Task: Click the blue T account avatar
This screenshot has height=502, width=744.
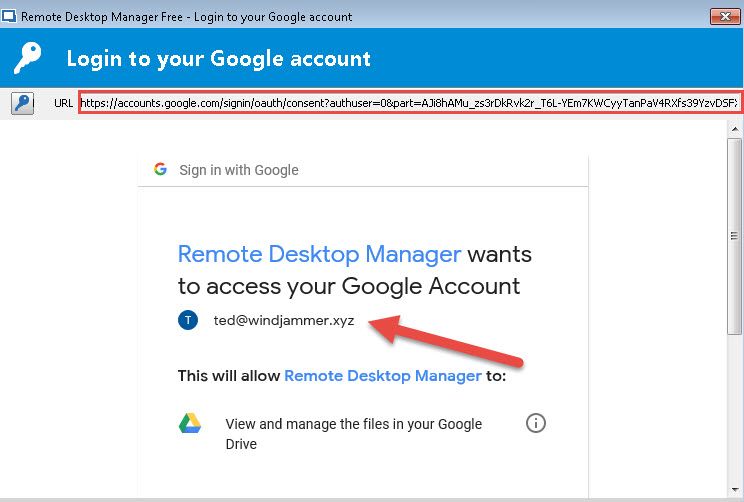Action: click(x=188, y=320)
